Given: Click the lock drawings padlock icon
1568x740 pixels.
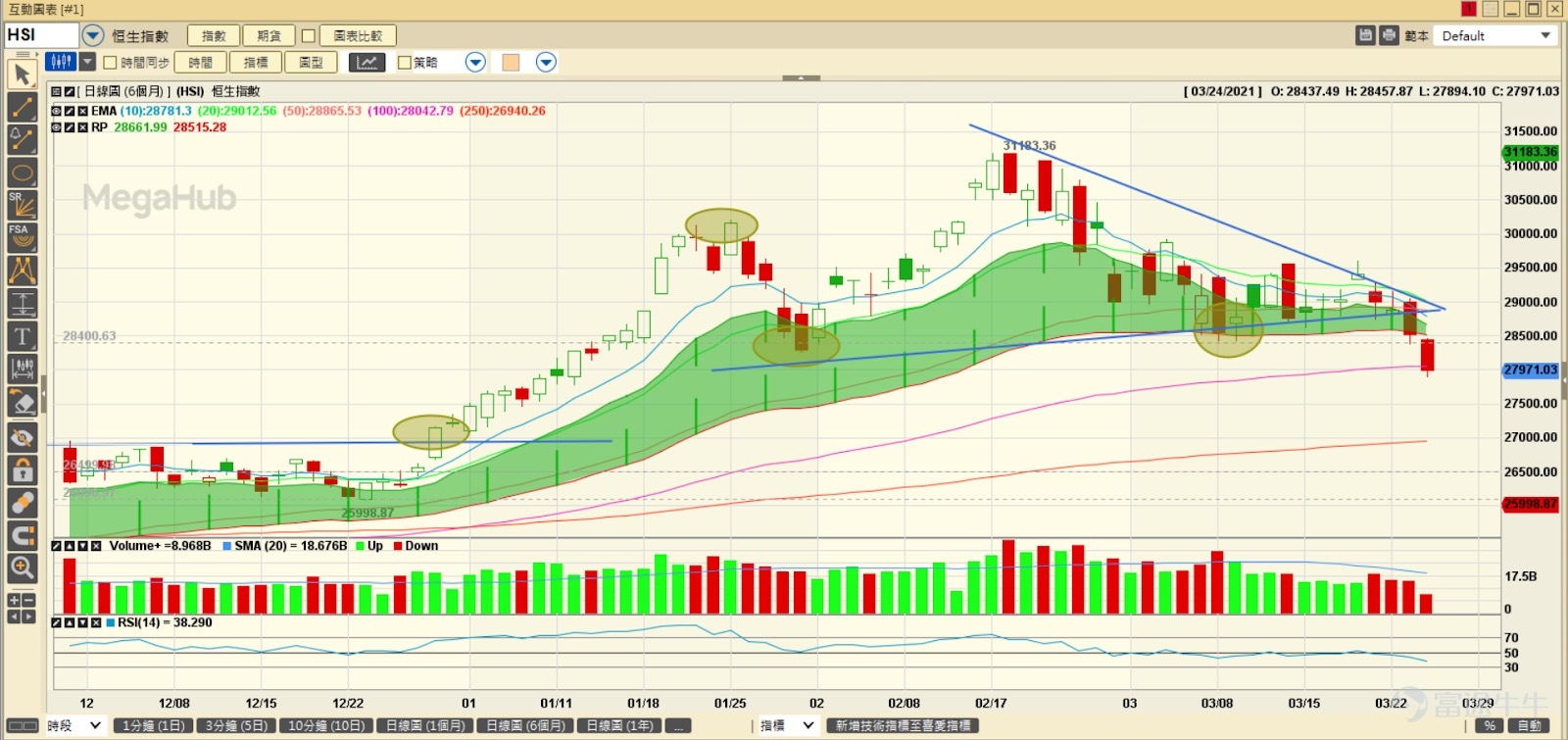Looking at the screenshot, I should tap(22, 470).
